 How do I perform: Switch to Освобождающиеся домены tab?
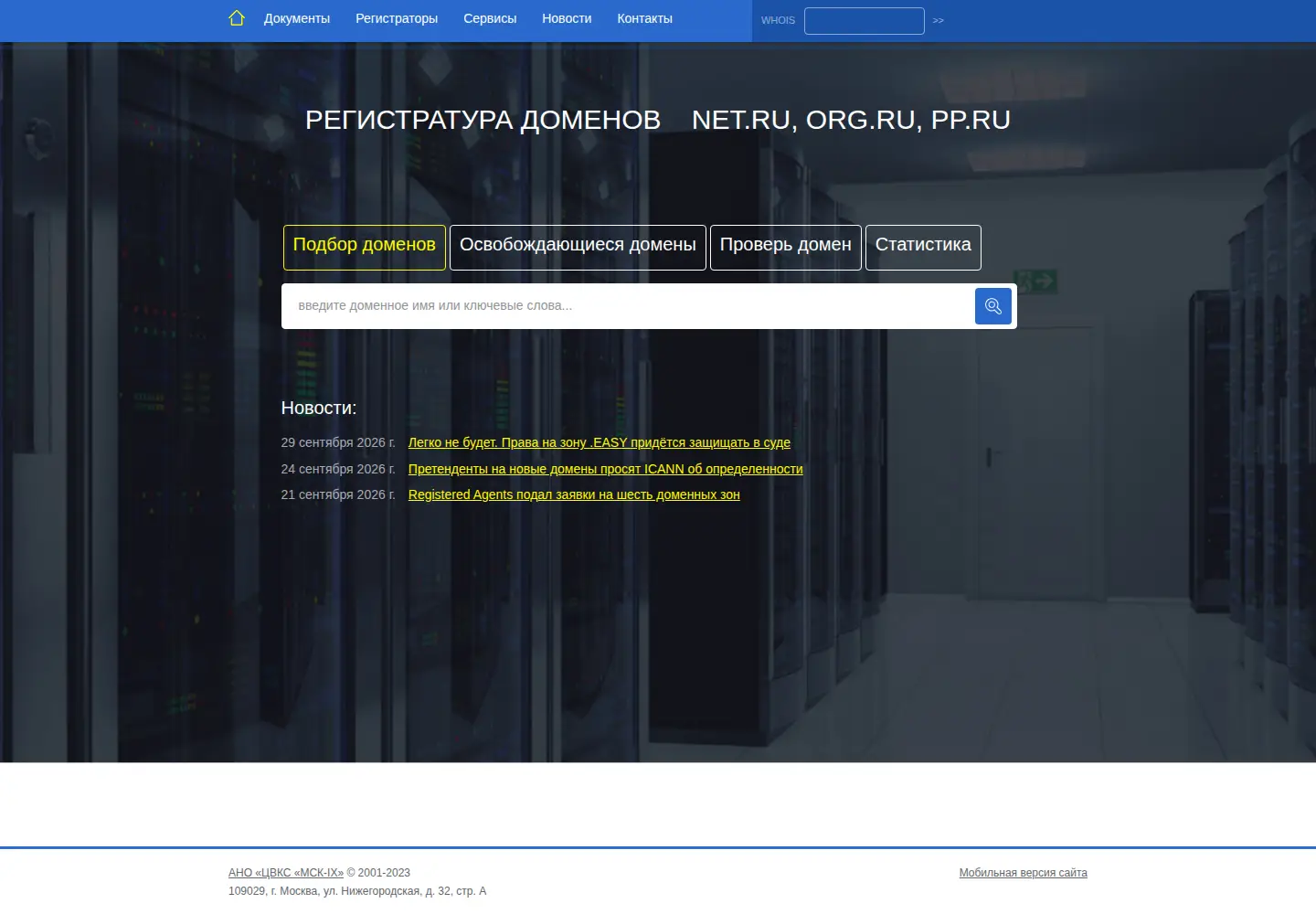pos(578,248)
